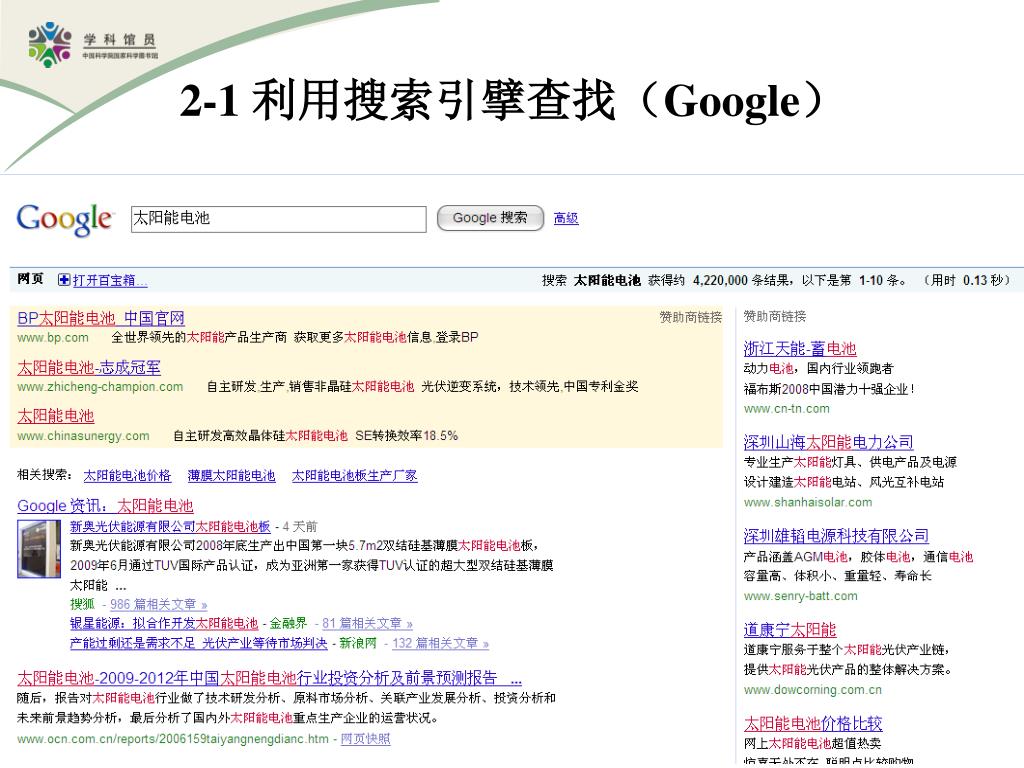
Task: Click the www.bp.com URL text
Action: 53,338
